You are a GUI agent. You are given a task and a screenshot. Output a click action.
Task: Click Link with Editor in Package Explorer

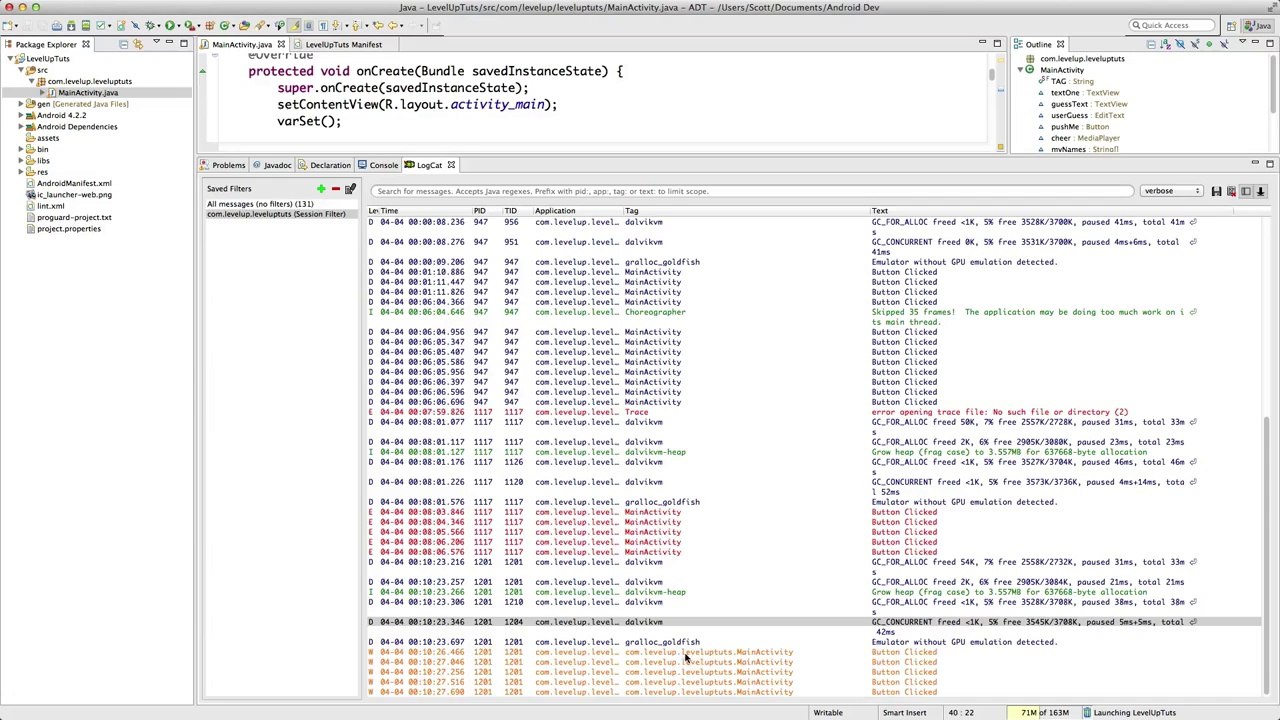[x=138, y=44]
